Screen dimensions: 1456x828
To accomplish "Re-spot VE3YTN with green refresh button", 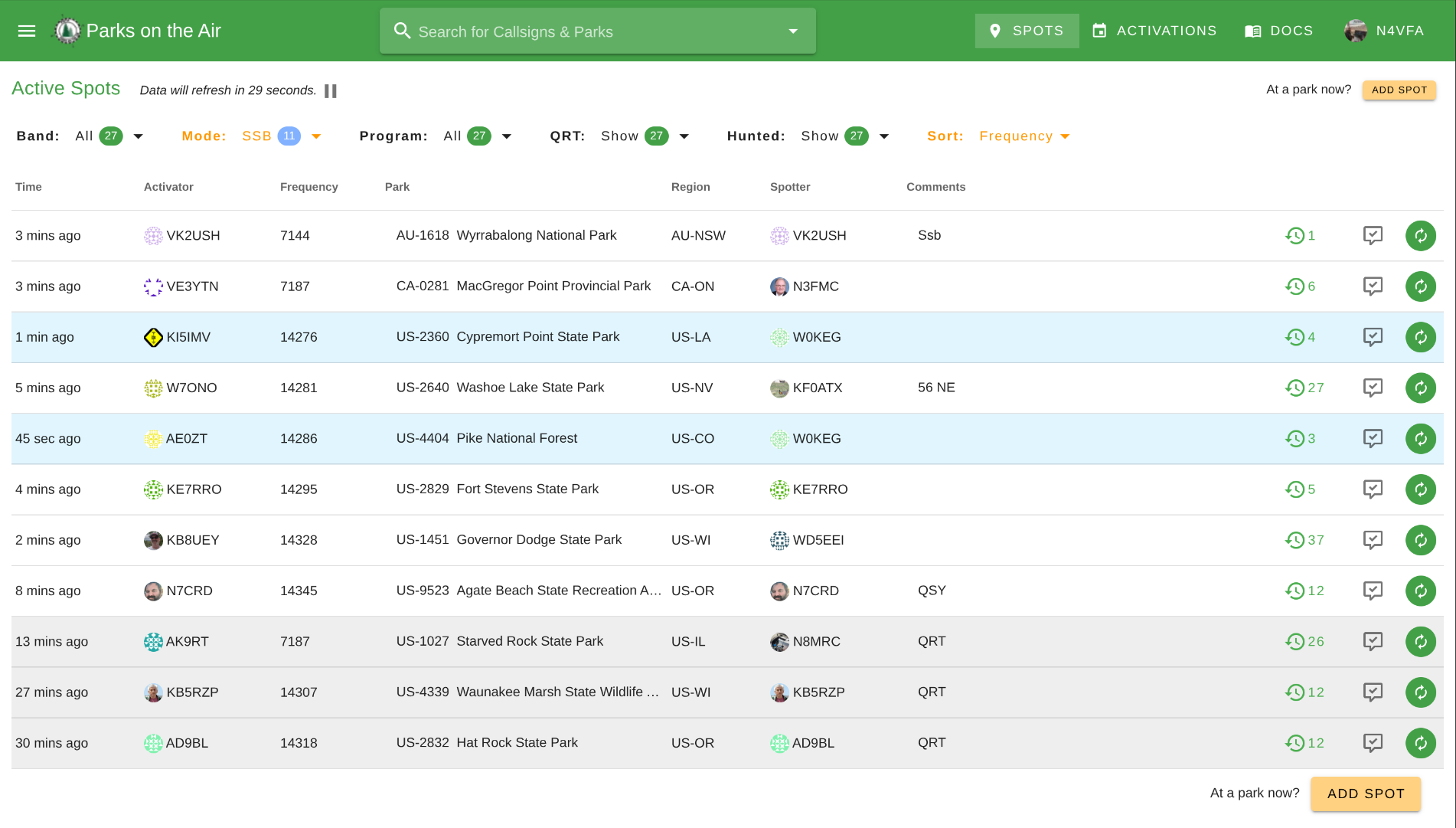I will 1420,286.
